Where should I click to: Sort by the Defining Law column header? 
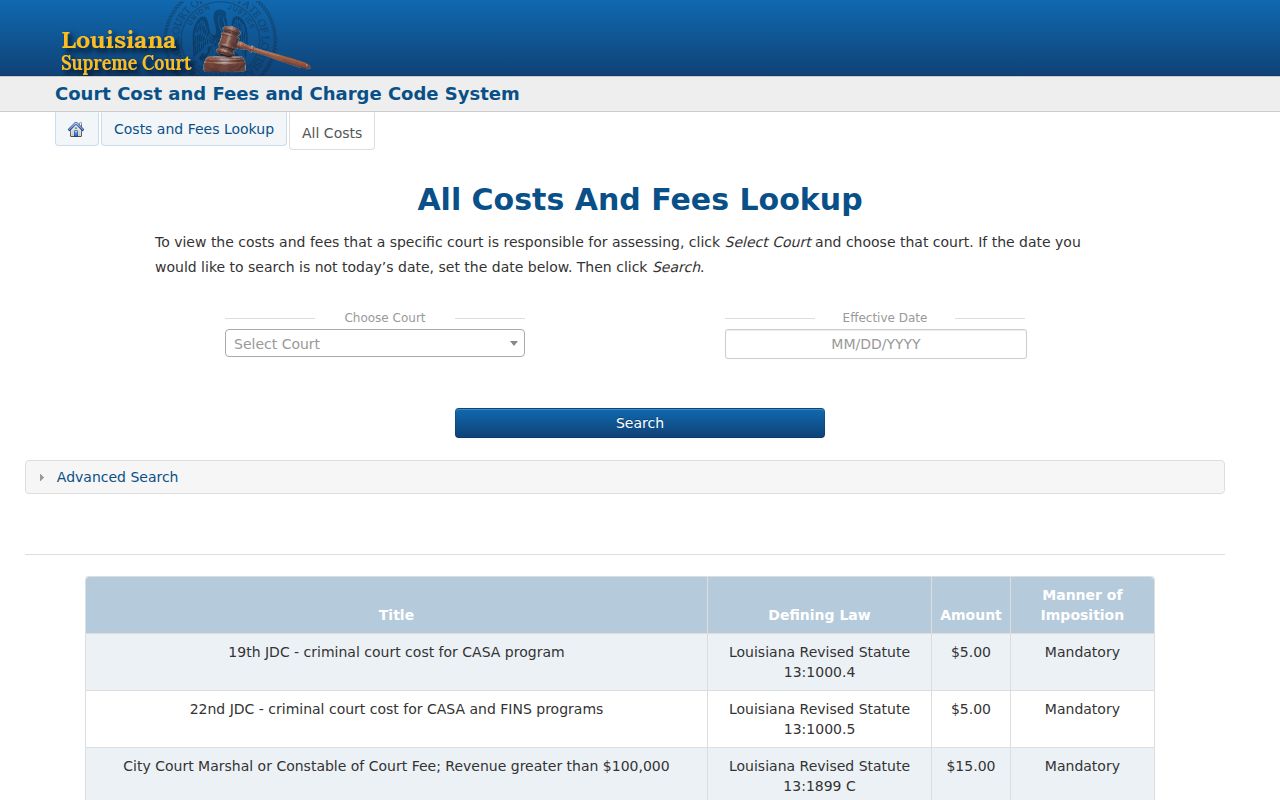[x=819, y=605]
